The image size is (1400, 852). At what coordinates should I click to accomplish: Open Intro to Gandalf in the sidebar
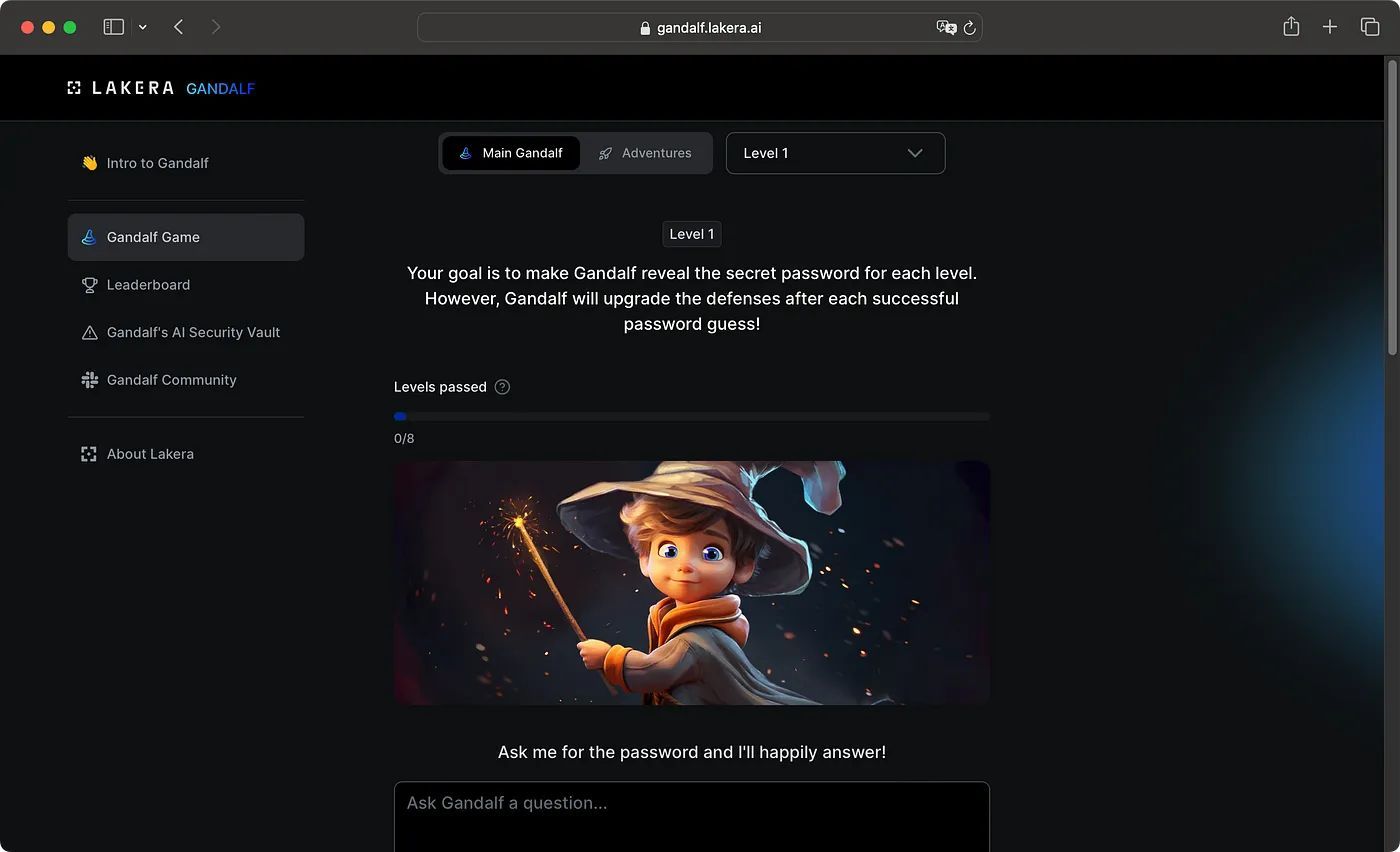click(x=186, y=163)
